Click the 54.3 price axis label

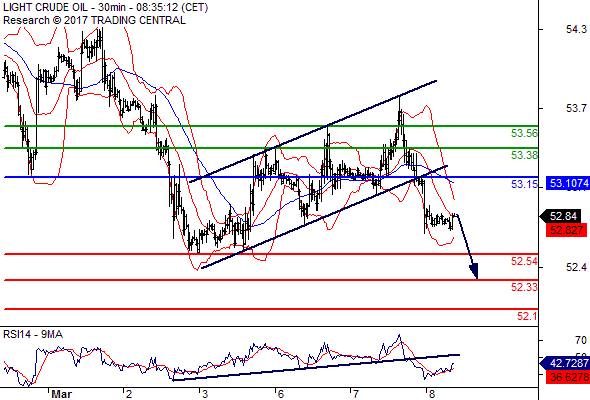[576, 29]
